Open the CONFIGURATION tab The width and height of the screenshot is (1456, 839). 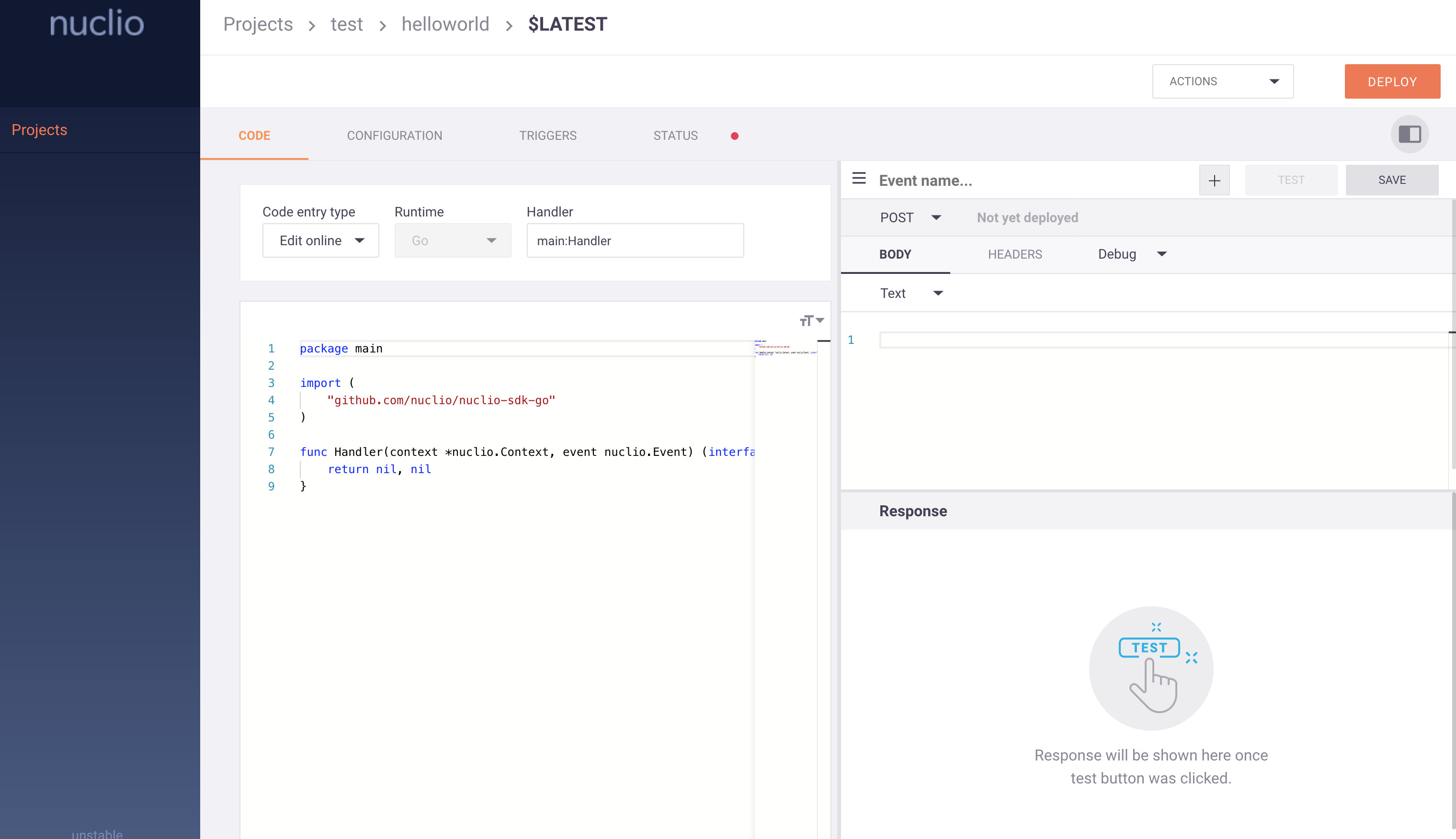[395, 136]
